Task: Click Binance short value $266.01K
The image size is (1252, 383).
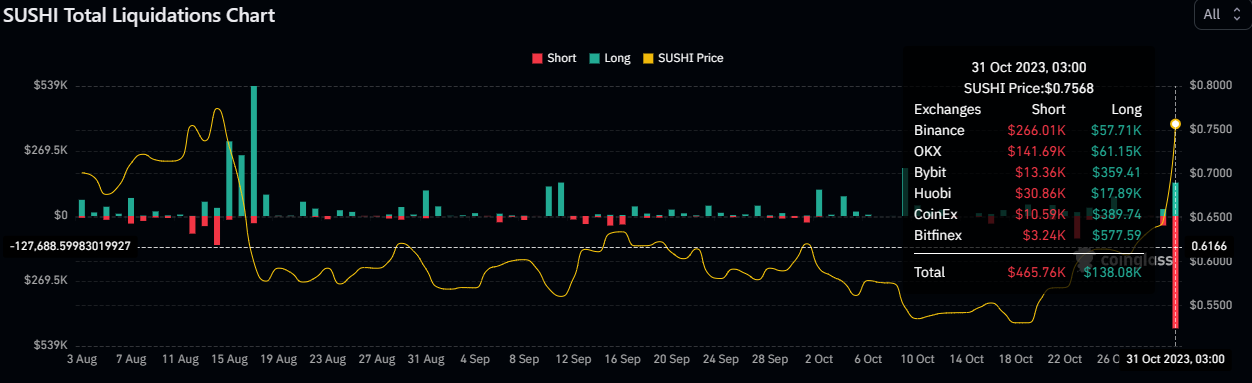Action: 1036,130
